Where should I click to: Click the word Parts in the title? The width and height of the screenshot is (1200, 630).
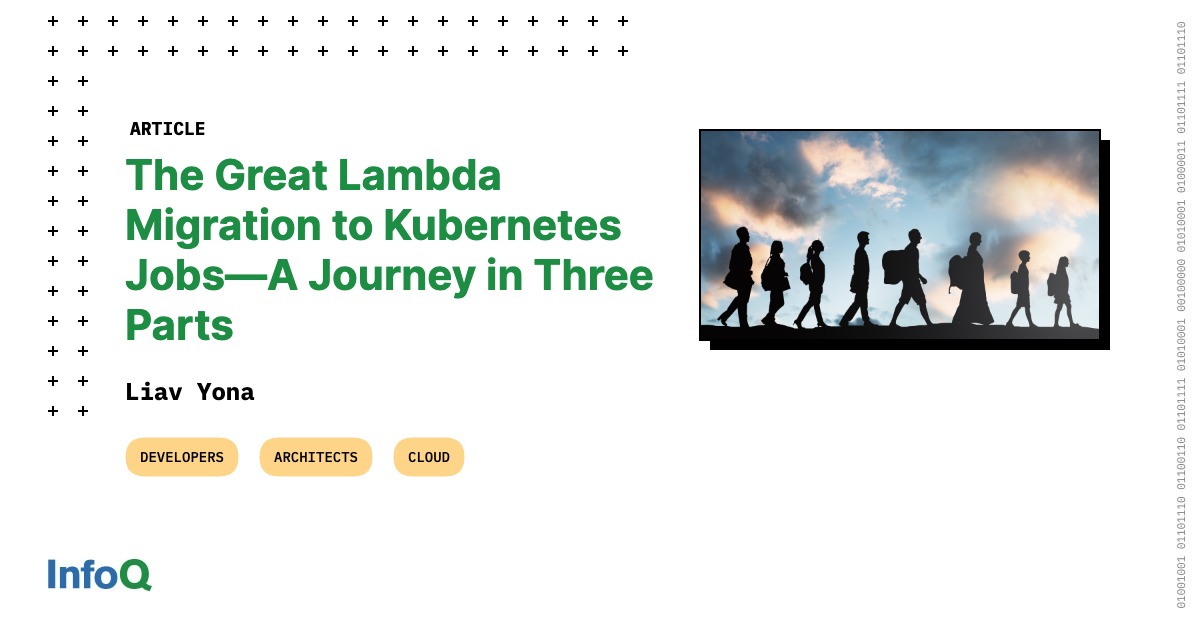tap(179, 325)
